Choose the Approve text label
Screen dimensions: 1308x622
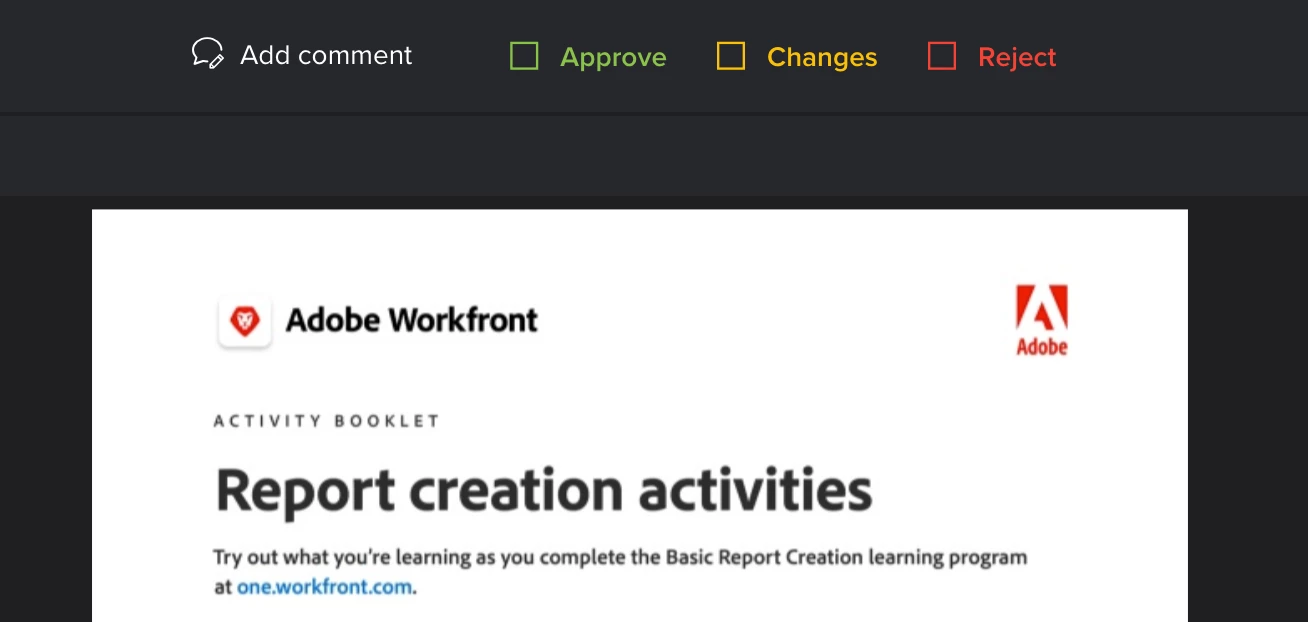click(613, 57)
